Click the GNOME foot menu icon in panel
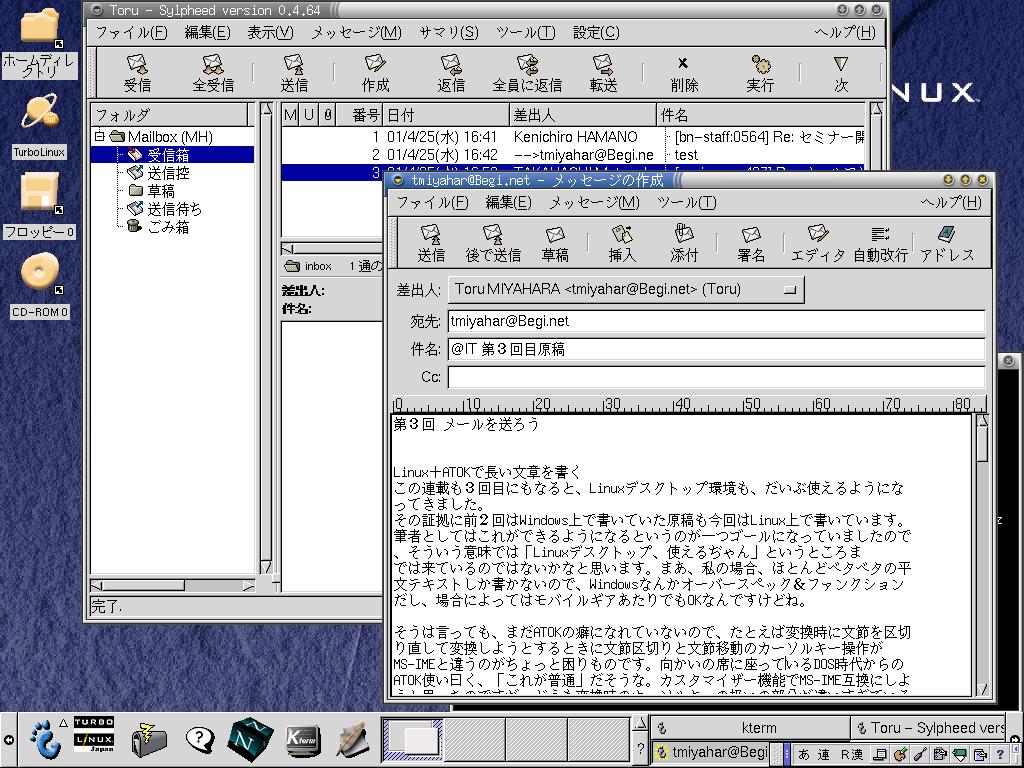Image resolution: width=1024 pixels, height=768 pixels. tap(44, 739)
